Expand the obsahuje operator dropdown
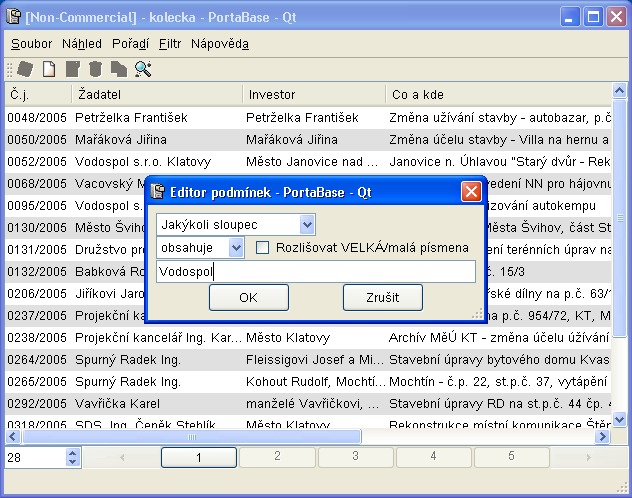This screenshot has width=632, height=498. (236, 247)
